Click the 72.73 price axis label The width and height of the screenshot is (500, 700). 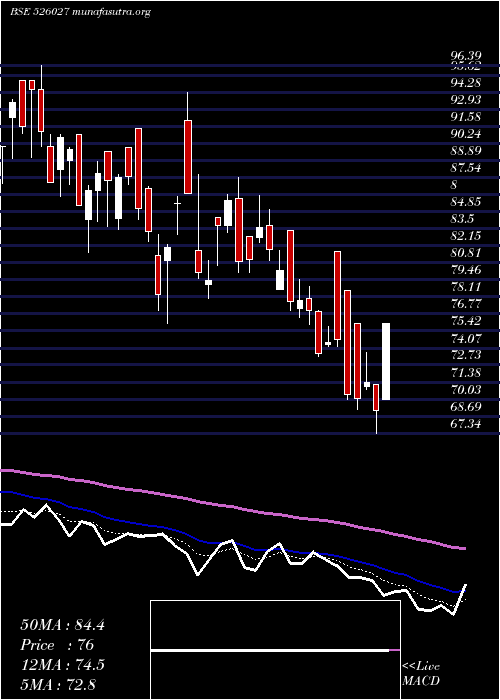pos(466,355)
